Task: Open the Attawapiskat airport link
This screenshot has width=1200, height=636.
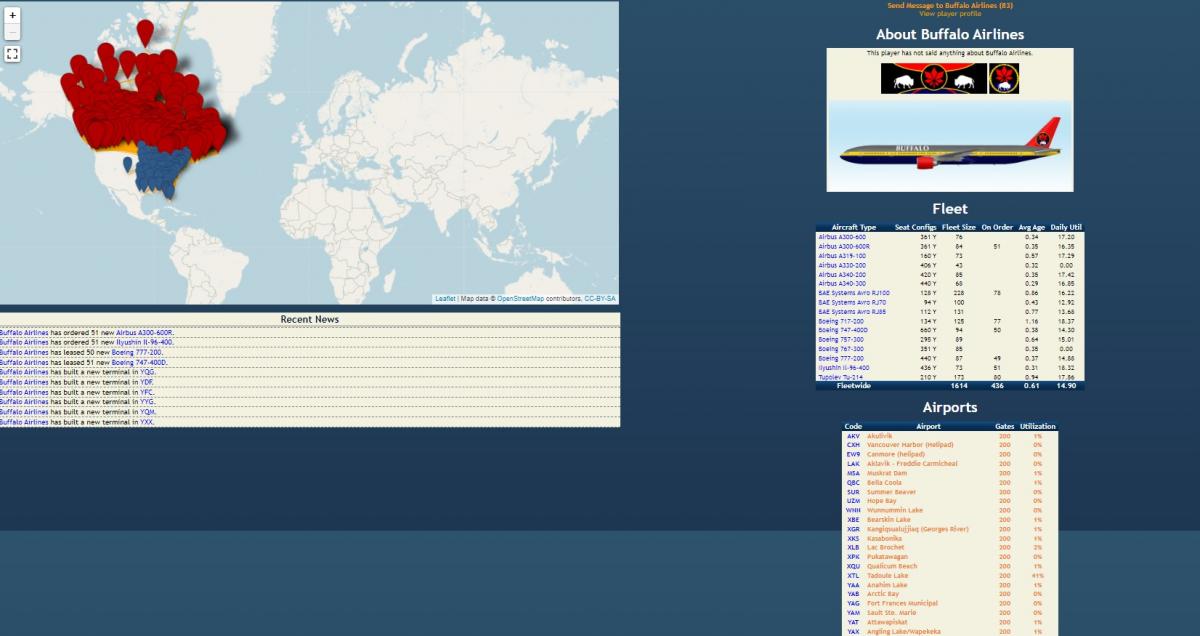Action: (x=889, y=622)
